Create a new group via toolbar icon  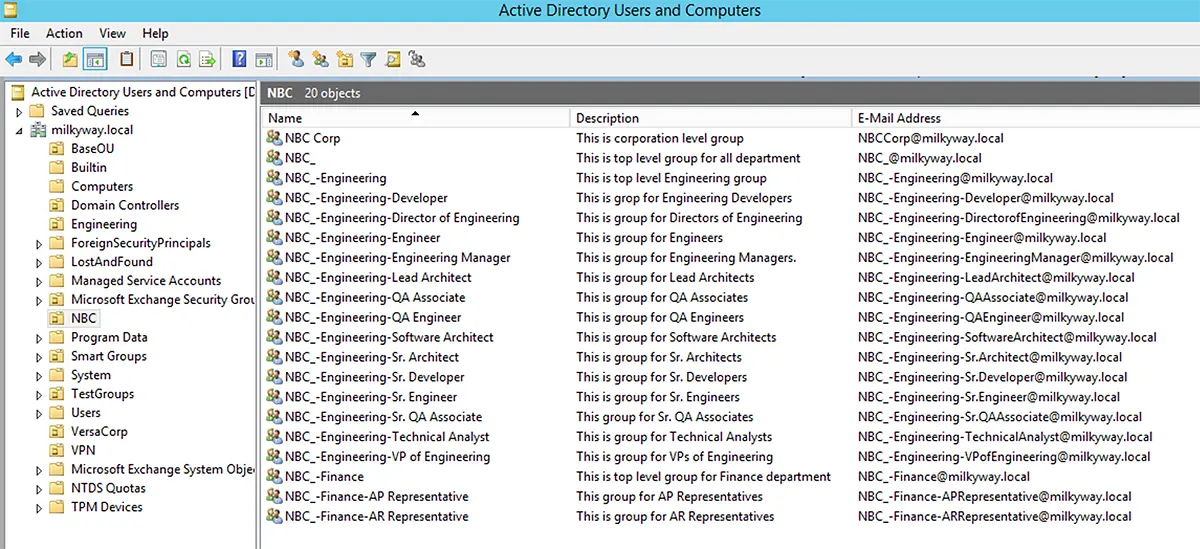320,60
